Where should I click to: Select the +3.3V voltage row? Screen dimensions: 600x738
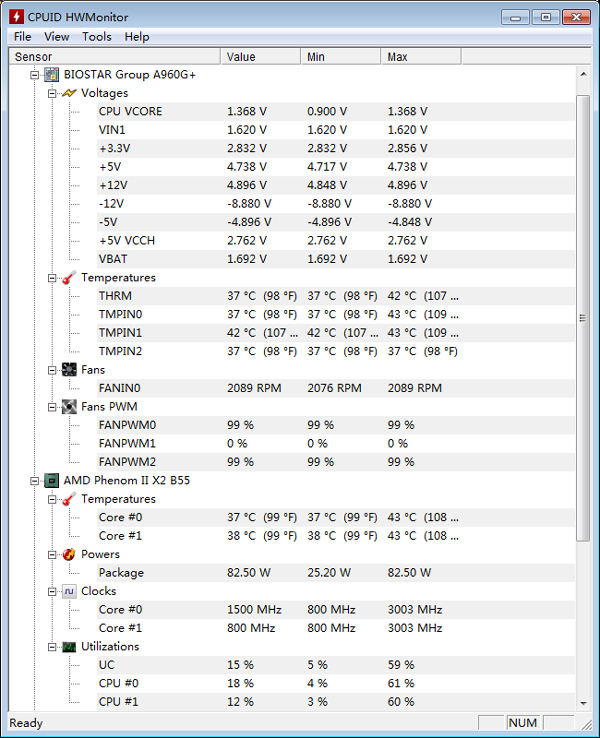pyautogui.click(x=336, y=148)
